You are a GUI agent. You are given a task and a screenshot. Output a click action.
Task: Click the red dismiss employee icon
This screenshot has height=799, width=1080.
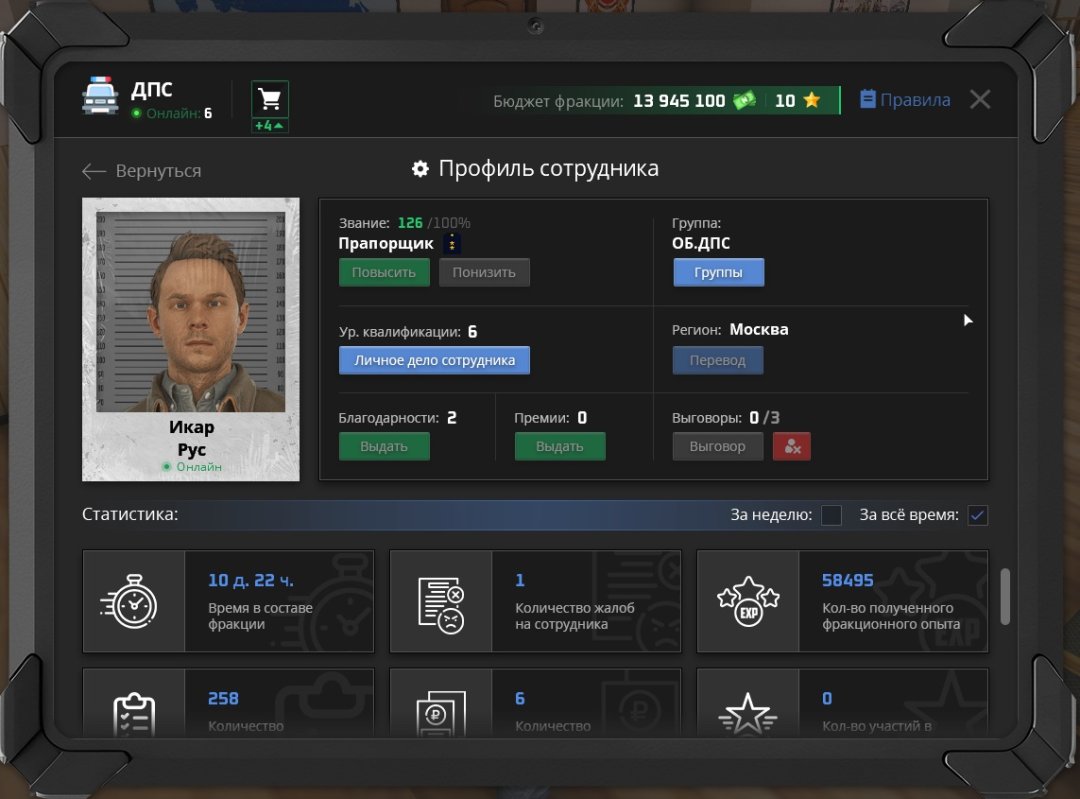(791, 446)
